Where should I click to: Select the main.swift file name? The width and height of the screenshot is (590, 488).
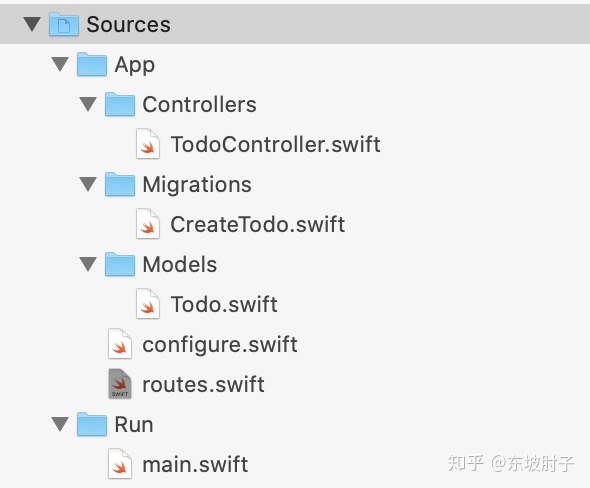(195, 464)
